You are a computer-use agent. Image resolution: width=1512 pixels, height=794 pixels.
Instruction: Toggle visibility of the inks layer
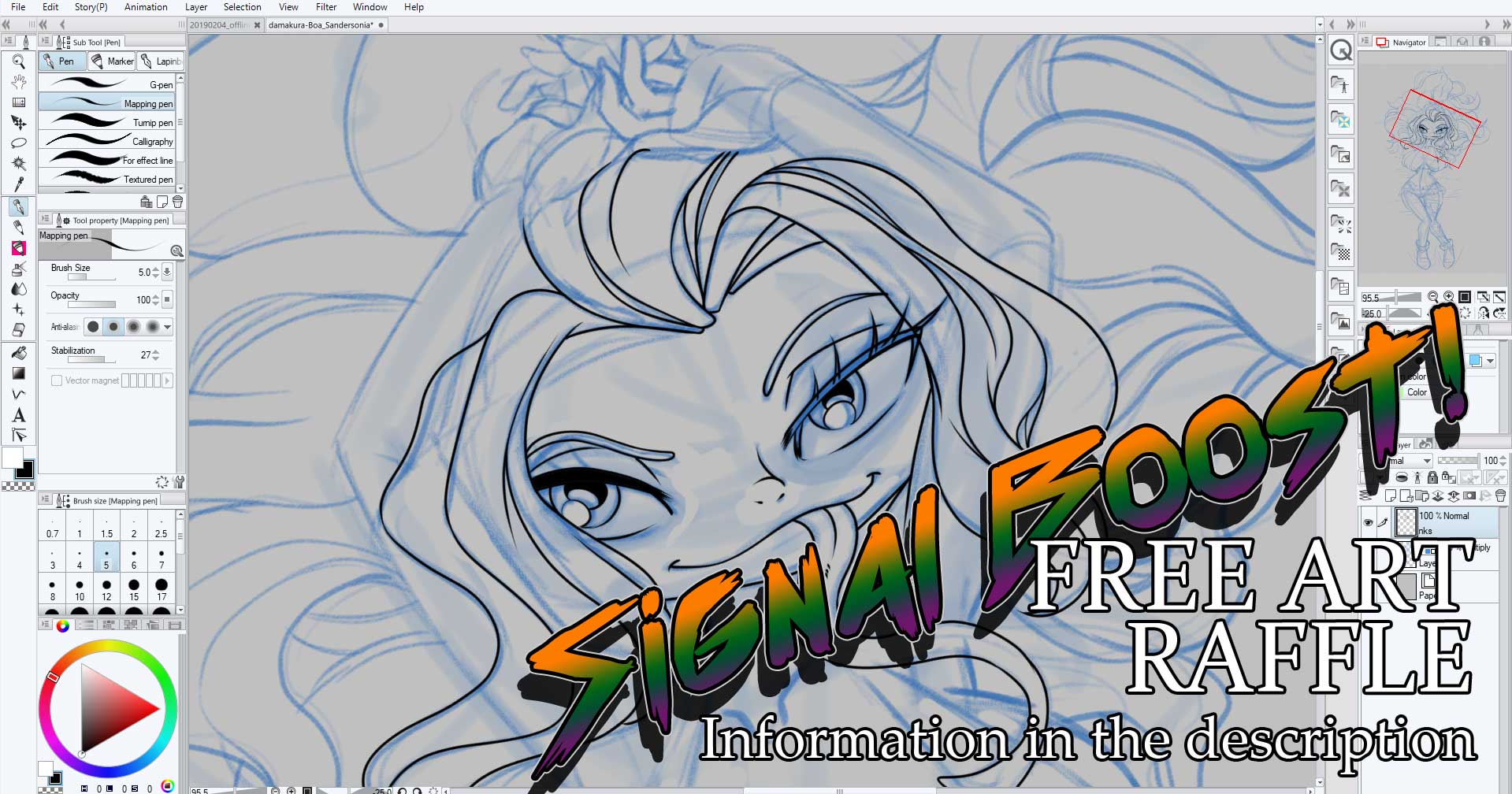1369,521
